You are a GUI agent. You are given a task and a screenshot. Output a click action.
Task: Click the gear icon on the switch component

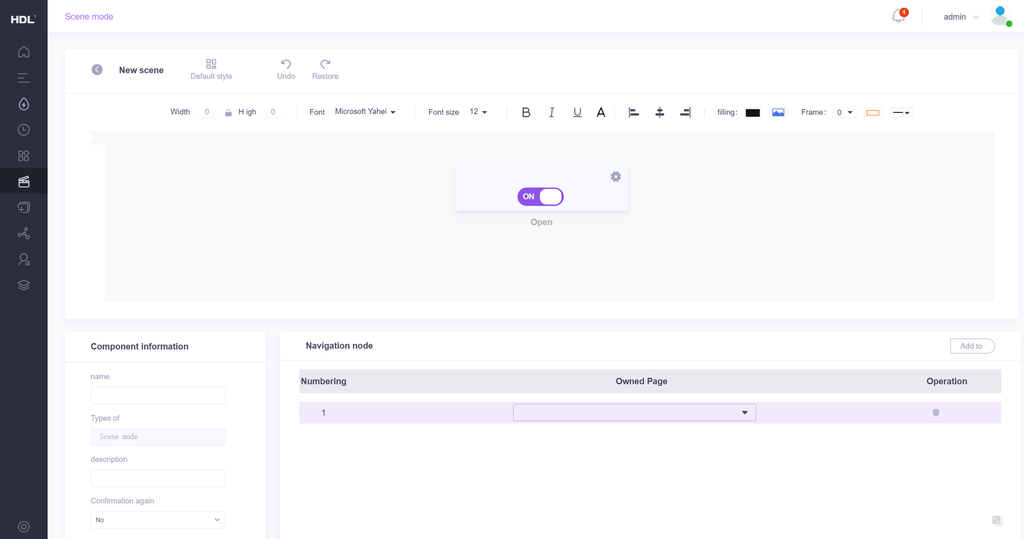616,176
